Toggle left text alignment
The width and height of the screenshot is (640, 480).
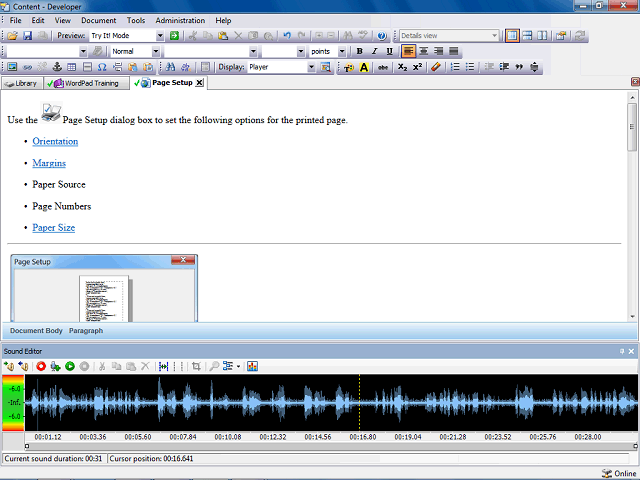point(408,51)
